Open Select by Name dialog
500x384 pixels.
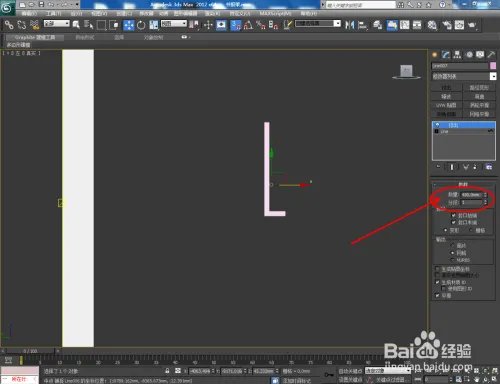click(x=89, y=25)
